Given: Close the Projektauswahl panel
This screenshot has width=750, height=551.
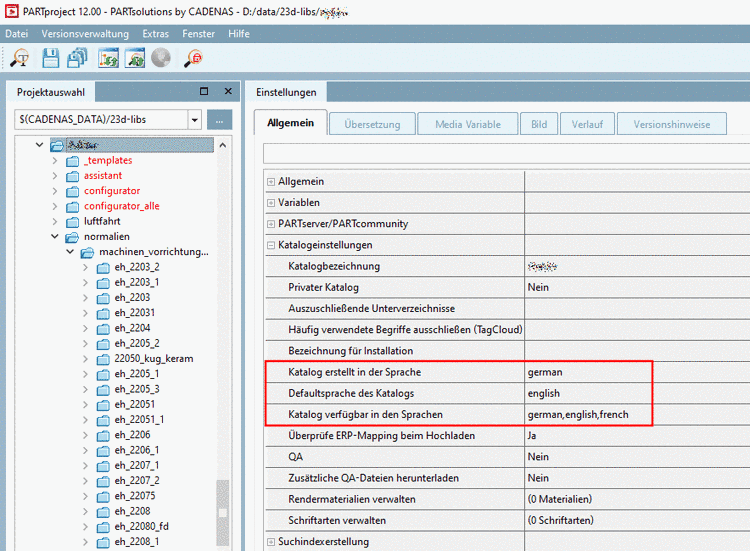Looking at the screenshot, I should (x=227, y=92).
